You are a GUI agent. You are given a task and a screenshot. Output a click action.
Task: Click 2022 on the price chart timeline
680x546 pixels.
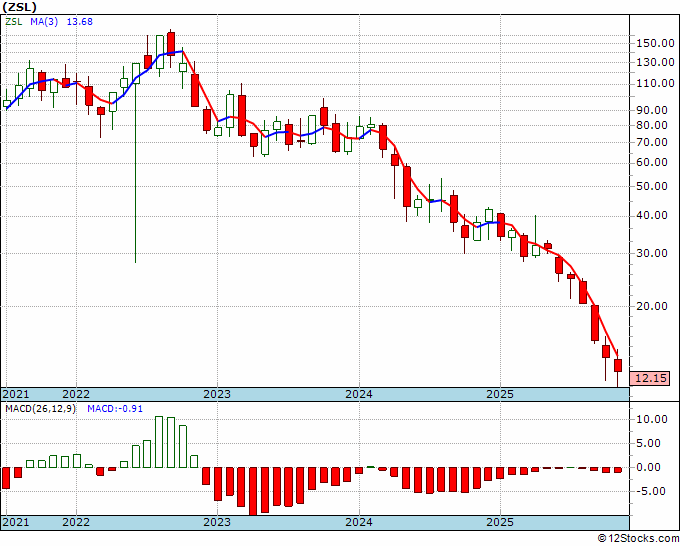pyautogui.click(x=76, y=394)
